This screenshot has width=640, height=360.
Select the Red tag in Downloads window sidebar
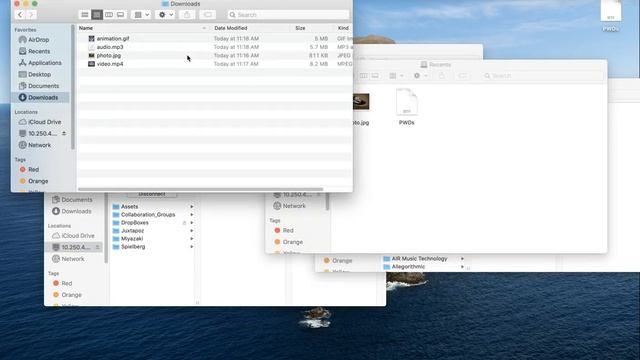click(x=33, y=169)
